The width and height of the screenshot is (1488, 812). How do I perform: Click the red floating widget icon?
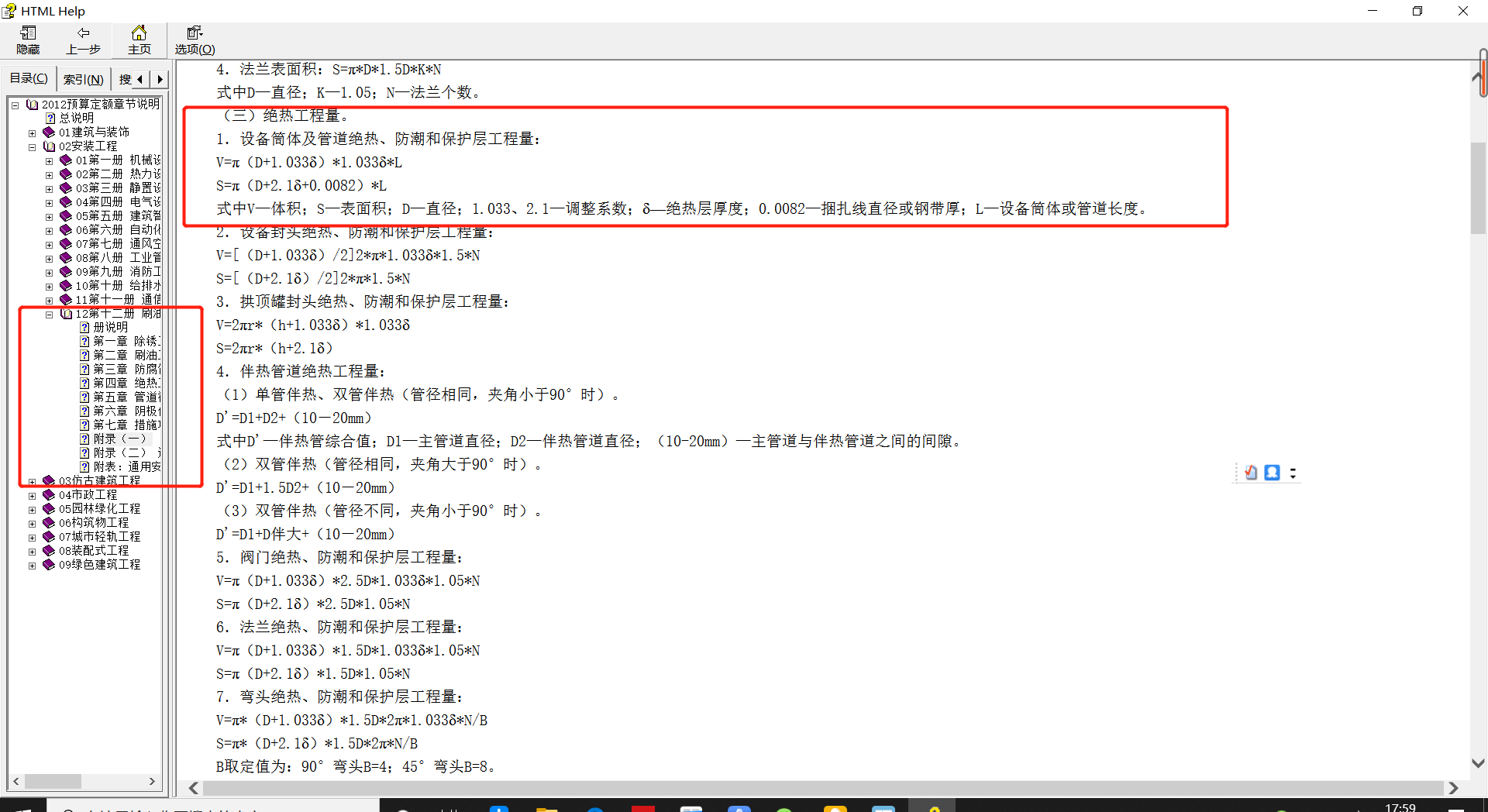pos(1251,473)
